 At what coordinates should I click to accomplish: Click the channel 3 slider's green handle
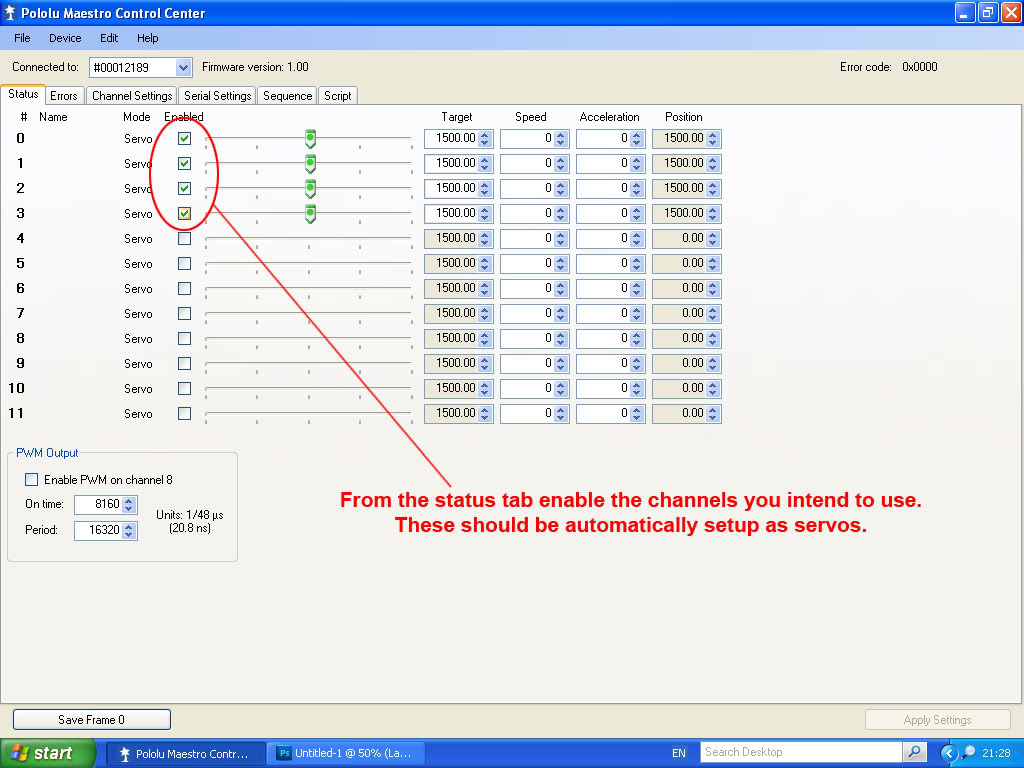pyautogui.click(x=310, y=214)
